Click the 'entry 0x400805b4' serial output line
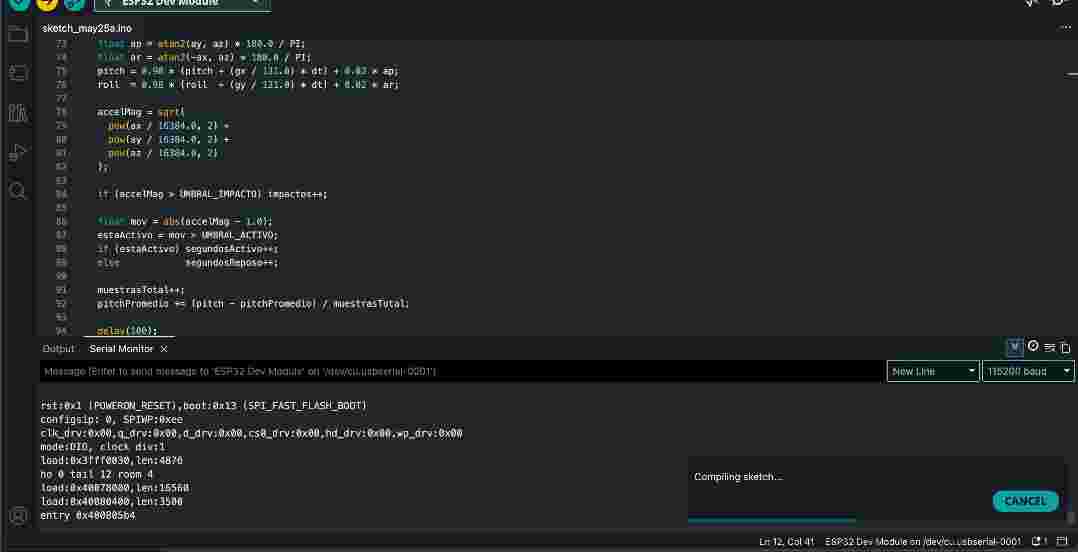Image resolution: width=1078 pixels, height=552 pixels. coord(88,515)
